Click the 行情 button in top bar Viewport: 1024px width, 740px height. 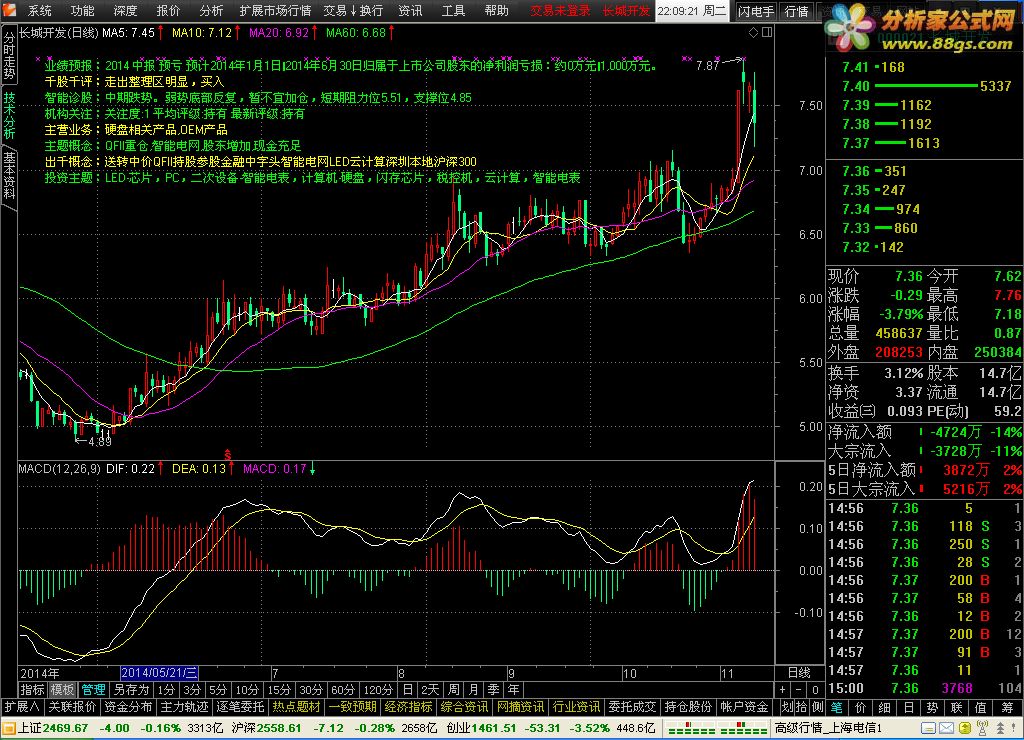point(795,11)
